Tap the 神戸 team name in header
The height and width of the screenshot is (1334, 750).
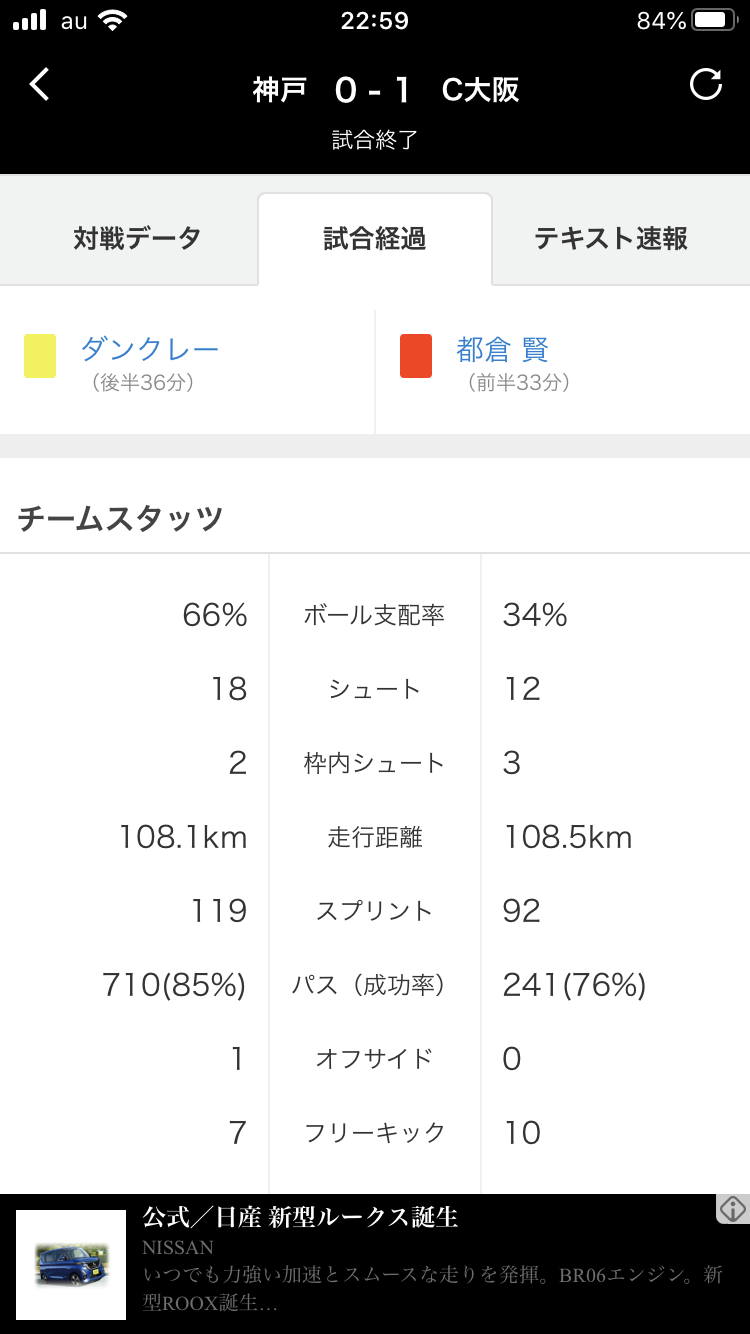(279, 90)
